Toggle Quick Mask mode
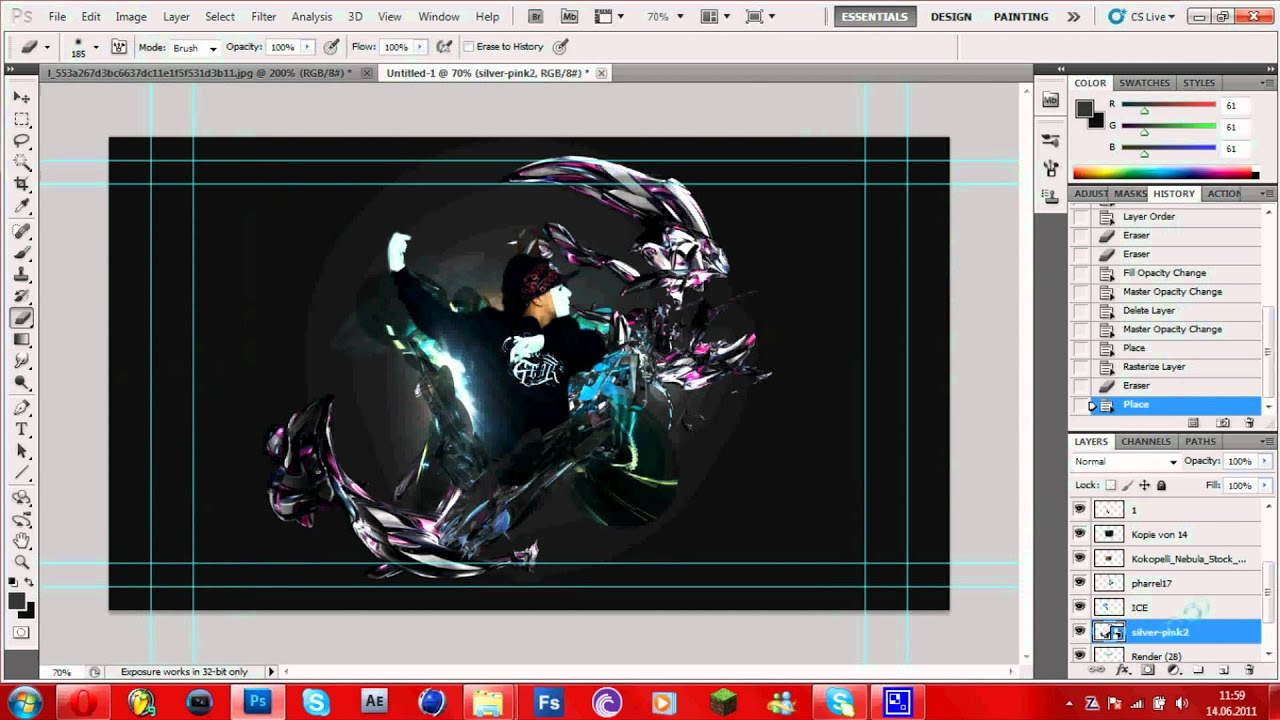The height and width of the screenshot is (720, 1280). (22, 632)
